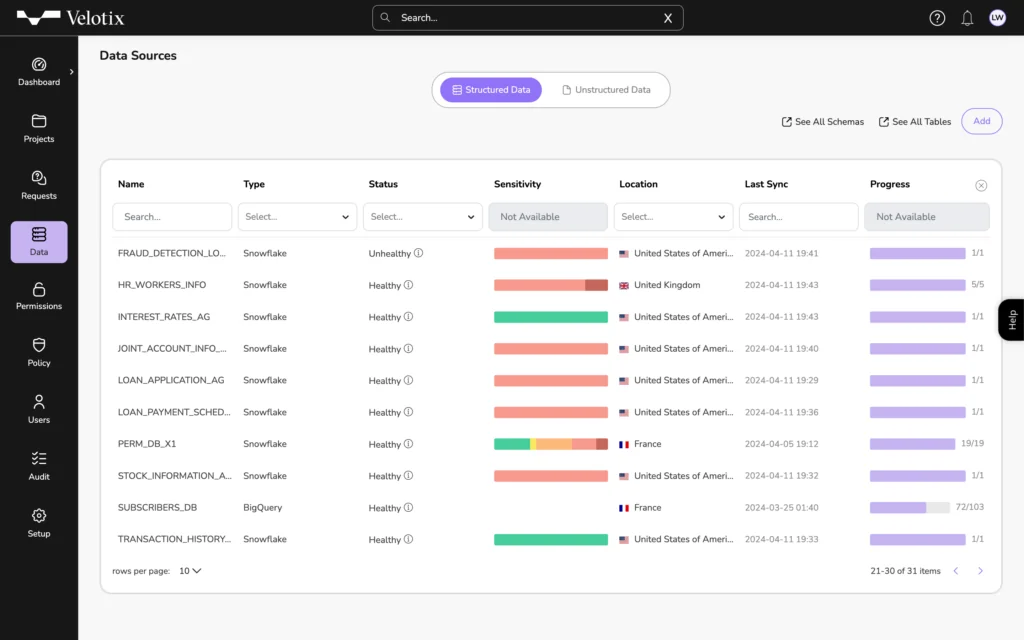Open the Requests section
This screenshot has width=1024, height=640.
[39, 185]
